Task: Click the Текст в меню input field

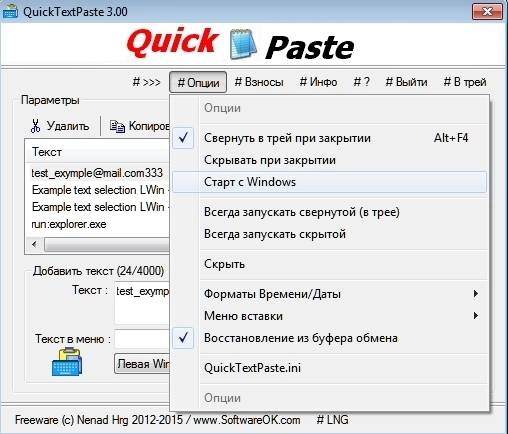Action: coord(142,339)
